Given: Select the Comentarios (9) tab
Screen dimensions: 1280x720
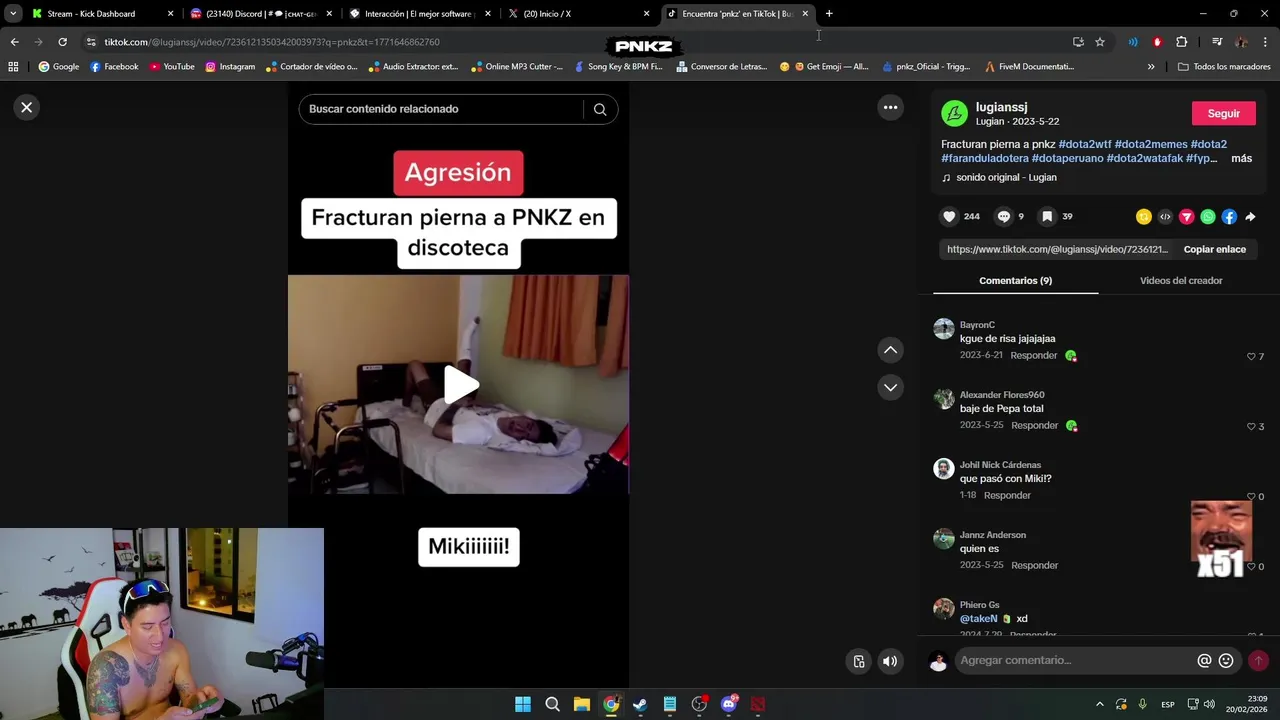Looking at the screenshot, I should pyautogui.click(x=1015, y=281).
